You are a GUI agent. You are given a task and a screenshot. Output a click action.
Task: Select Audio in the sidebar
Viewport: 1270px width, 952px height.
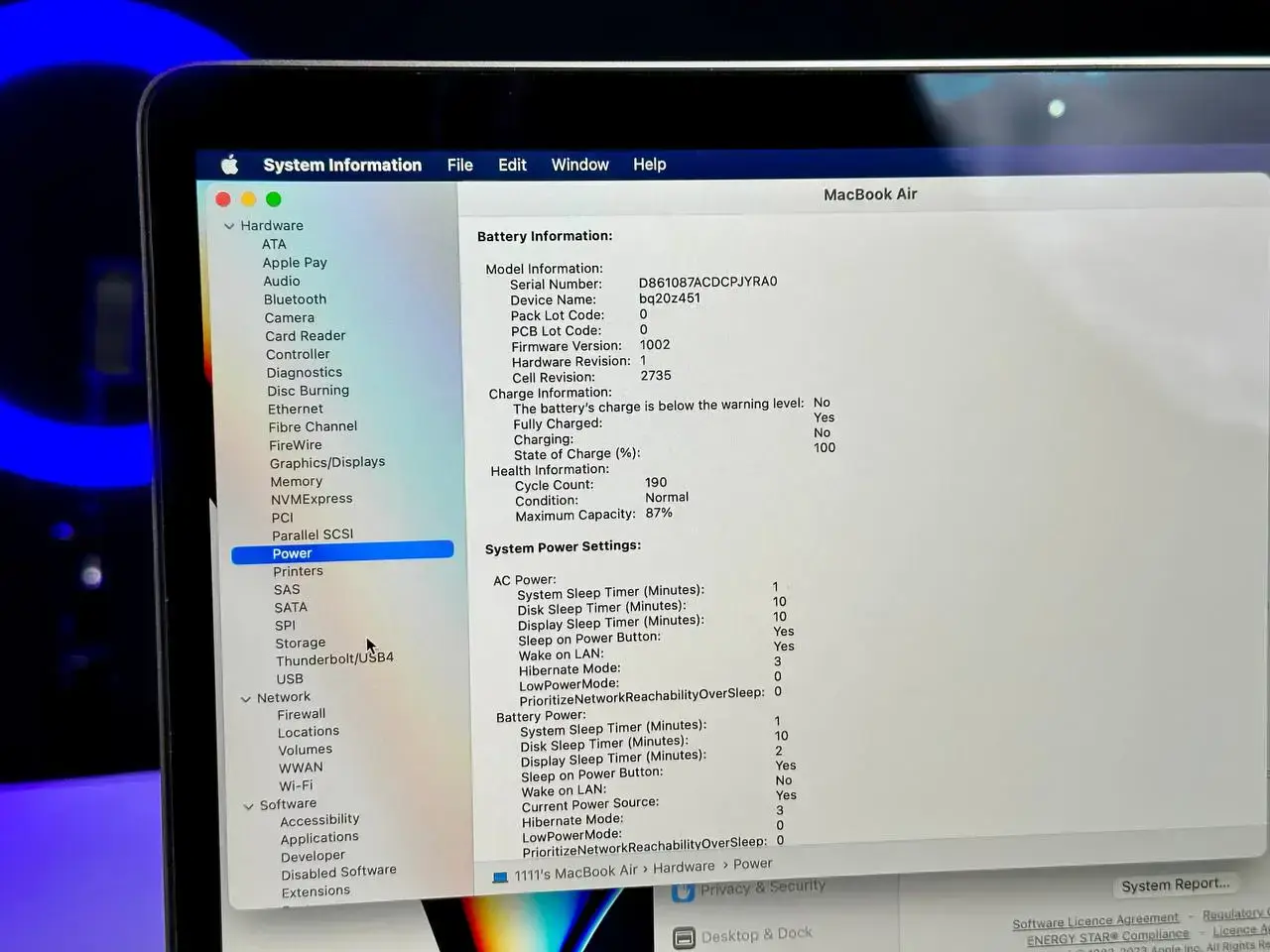(x=282, y=281)
